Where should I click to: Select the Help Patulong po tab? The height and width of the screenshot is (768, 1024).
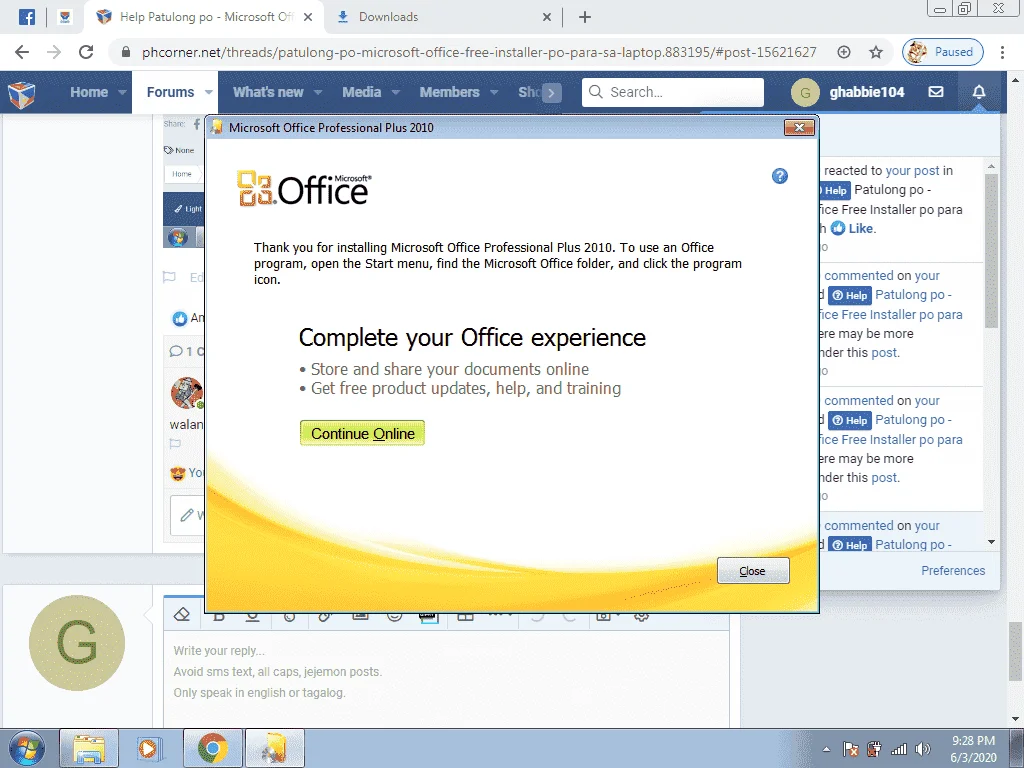tap(202, 17)
